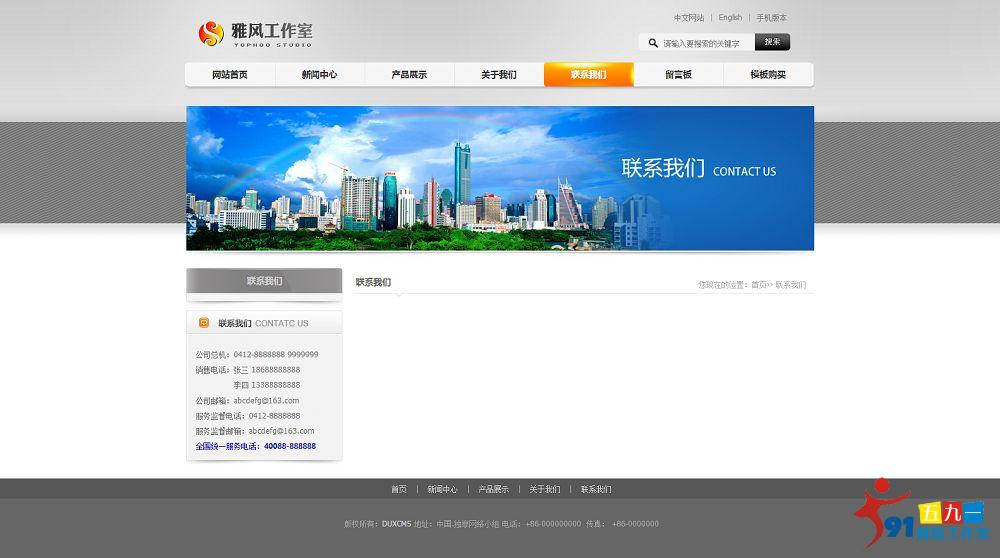Image resolution: width=1000 pixels, height=558 pixels.
Task: Click the 服务监督电话 0412-8888888 line
Action: tap(247, 416)
